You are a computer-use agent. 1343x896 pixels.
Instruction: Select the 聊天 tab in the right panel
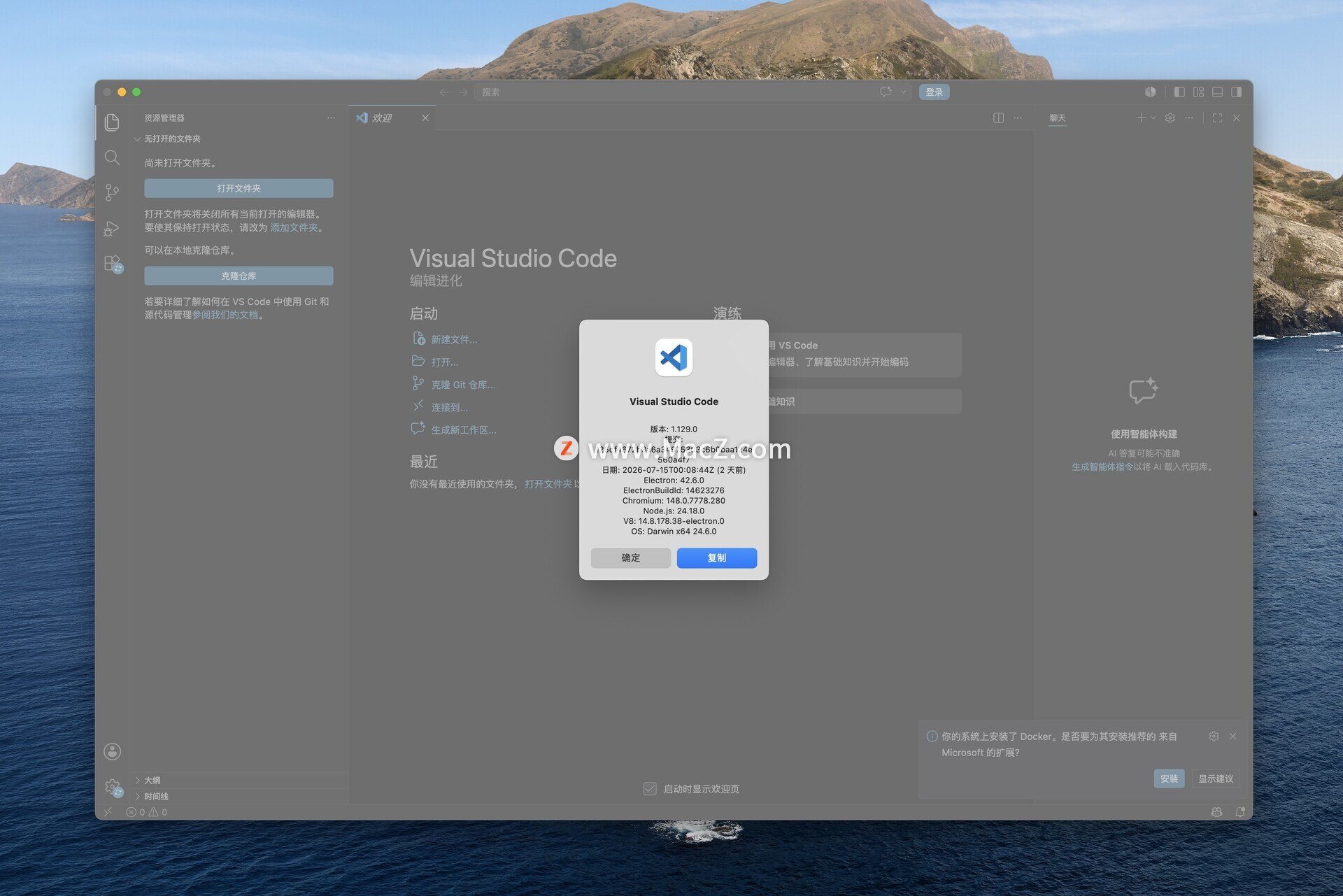click(1057, 118)
